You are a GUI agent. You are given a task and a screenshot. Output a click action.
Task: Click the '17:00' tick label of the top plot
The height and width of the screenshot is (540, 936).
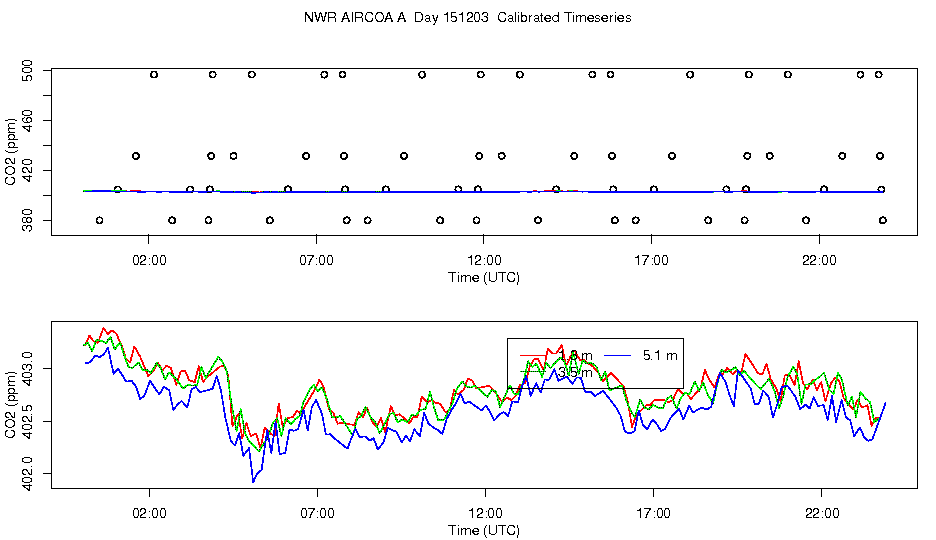(651, 260)
